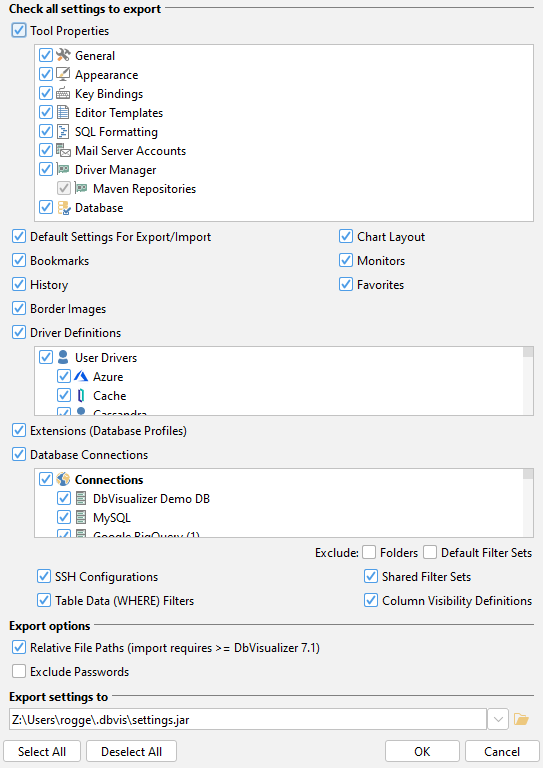Viewport: 543px width, 768px height.
Task: Select the 'Connections' label in connections tree
Action: click(109, 479)
